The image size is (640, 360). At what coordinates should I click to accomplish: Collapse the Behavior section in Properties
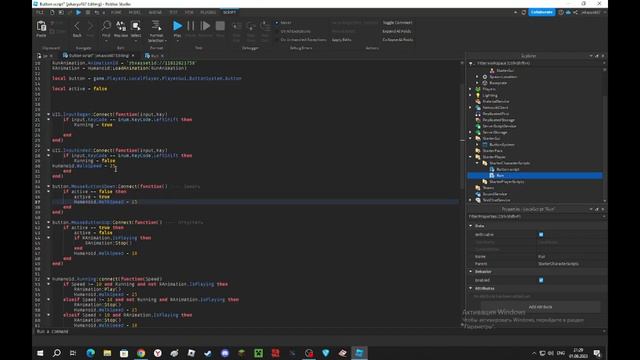click(x=471, y=271)
